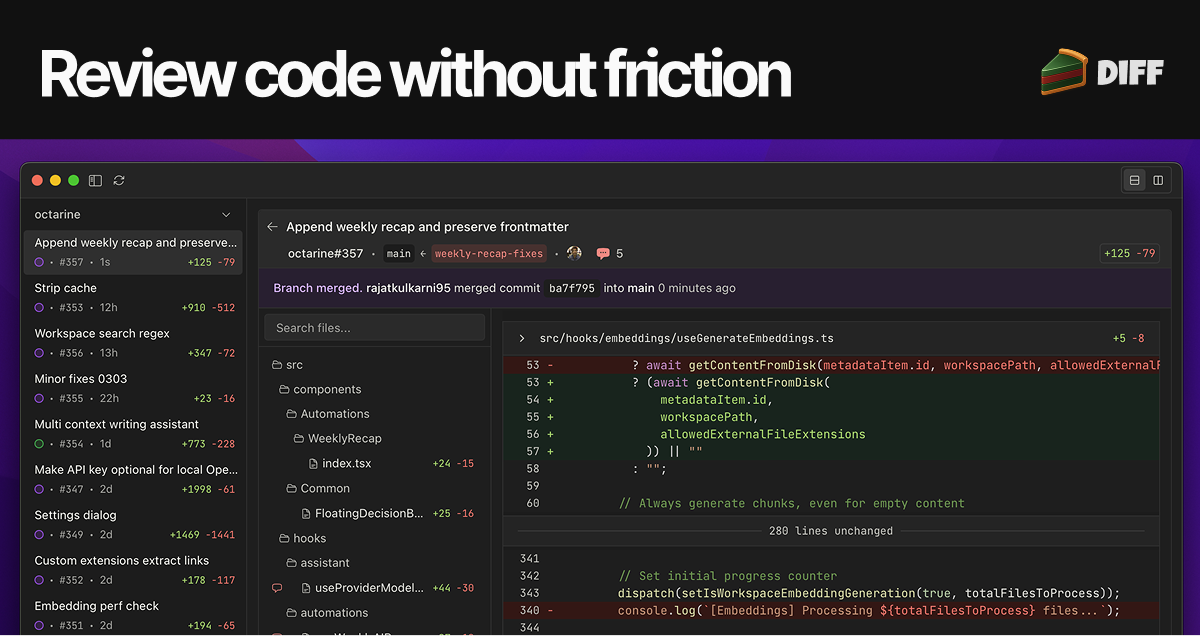Open Multi context writing assistant pull request

coord(132,434)
